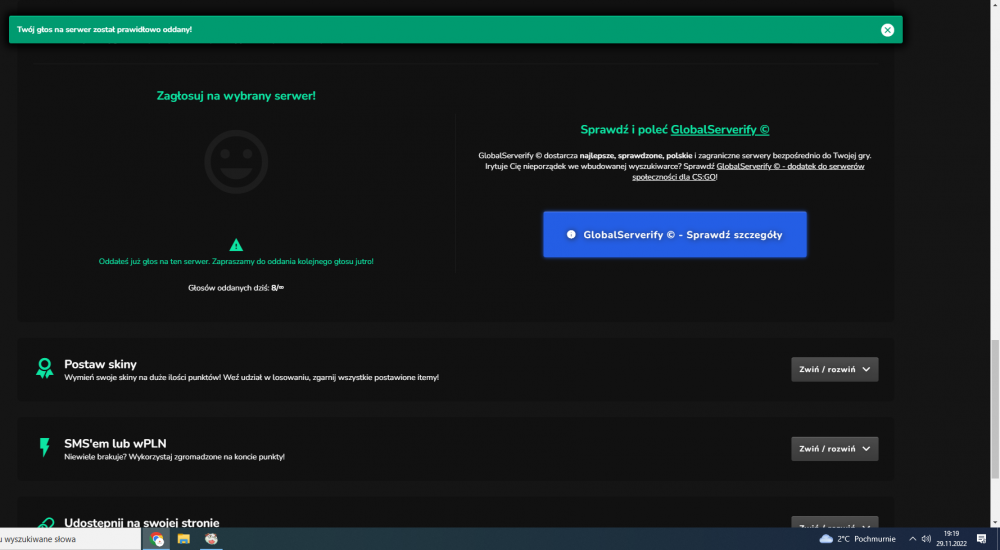Open the notification center icon

click(982, 539)
